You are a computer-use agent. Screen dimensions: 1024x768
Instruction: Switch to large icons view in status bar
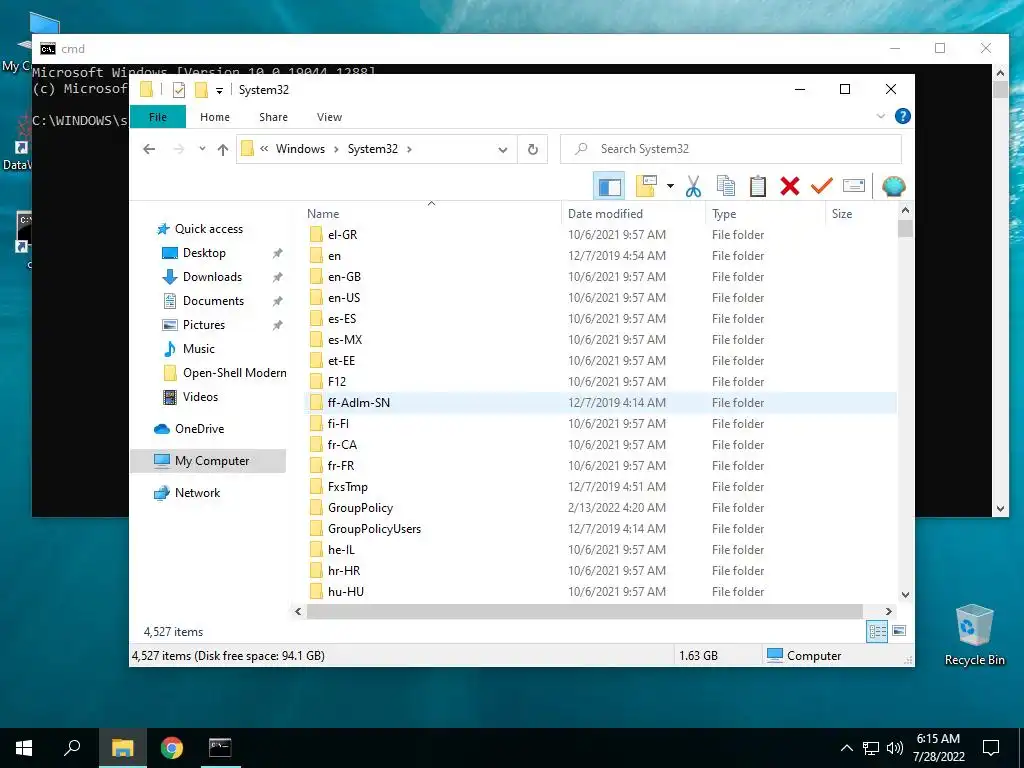899,632
